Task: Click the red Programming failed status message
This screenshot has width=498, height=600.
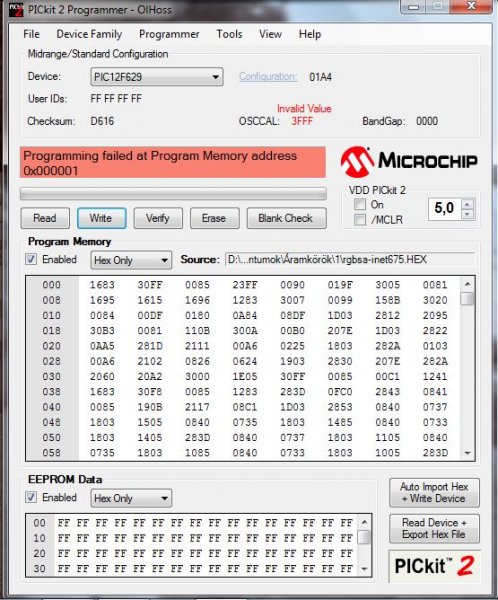Action: click(x=173, y=162)
